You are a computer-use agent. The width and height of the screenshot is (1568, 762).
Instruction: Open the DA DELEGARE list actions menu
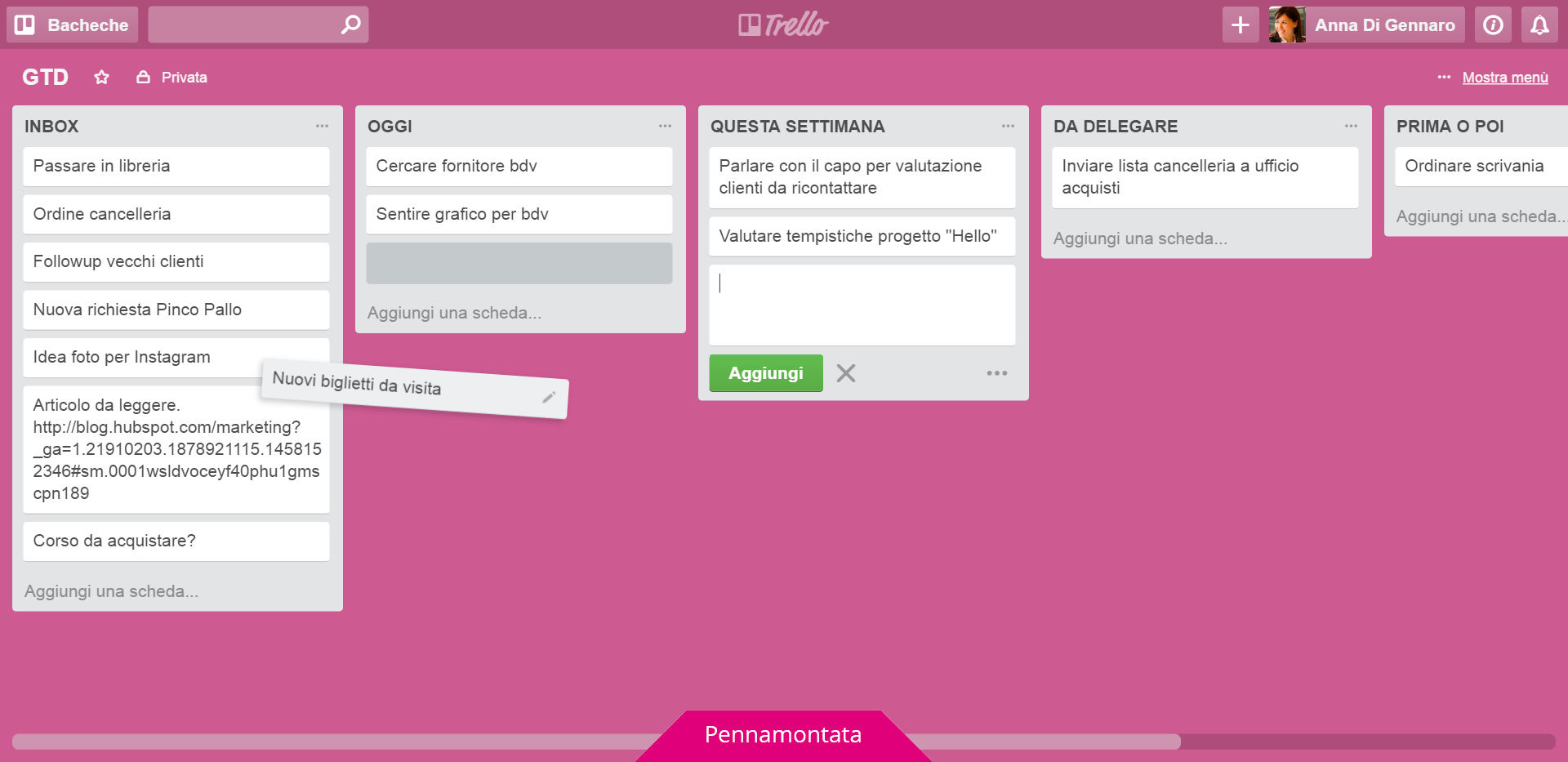click(x=1349, y=125)
